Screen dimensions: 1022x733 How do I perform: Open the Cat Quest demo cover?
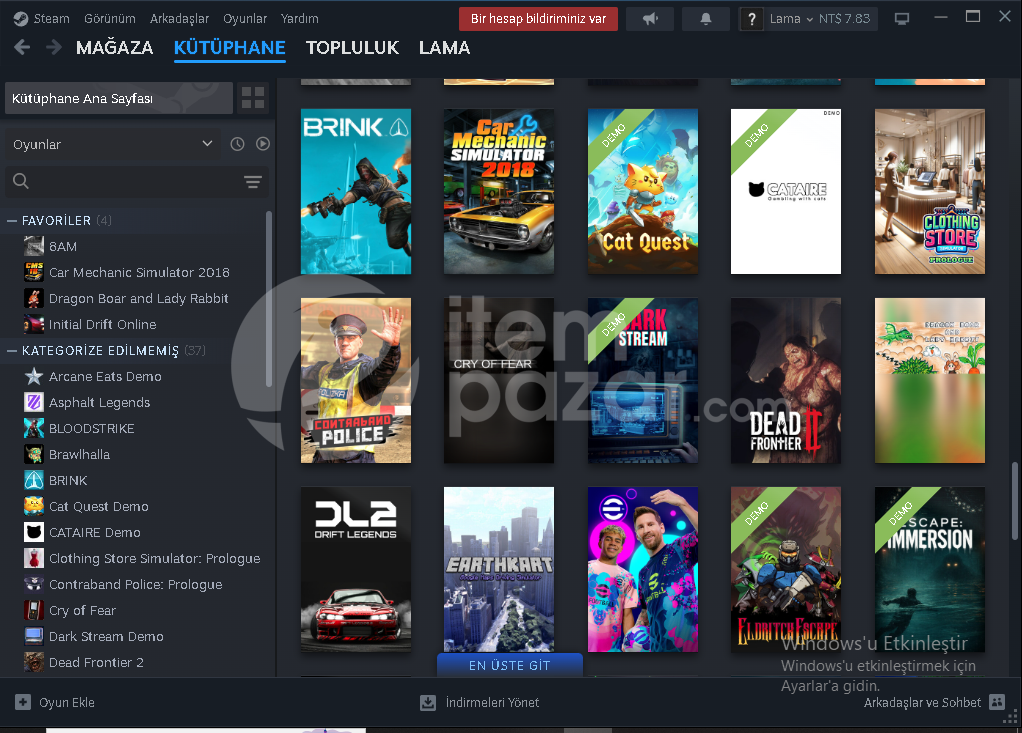(x=643, y=192)
